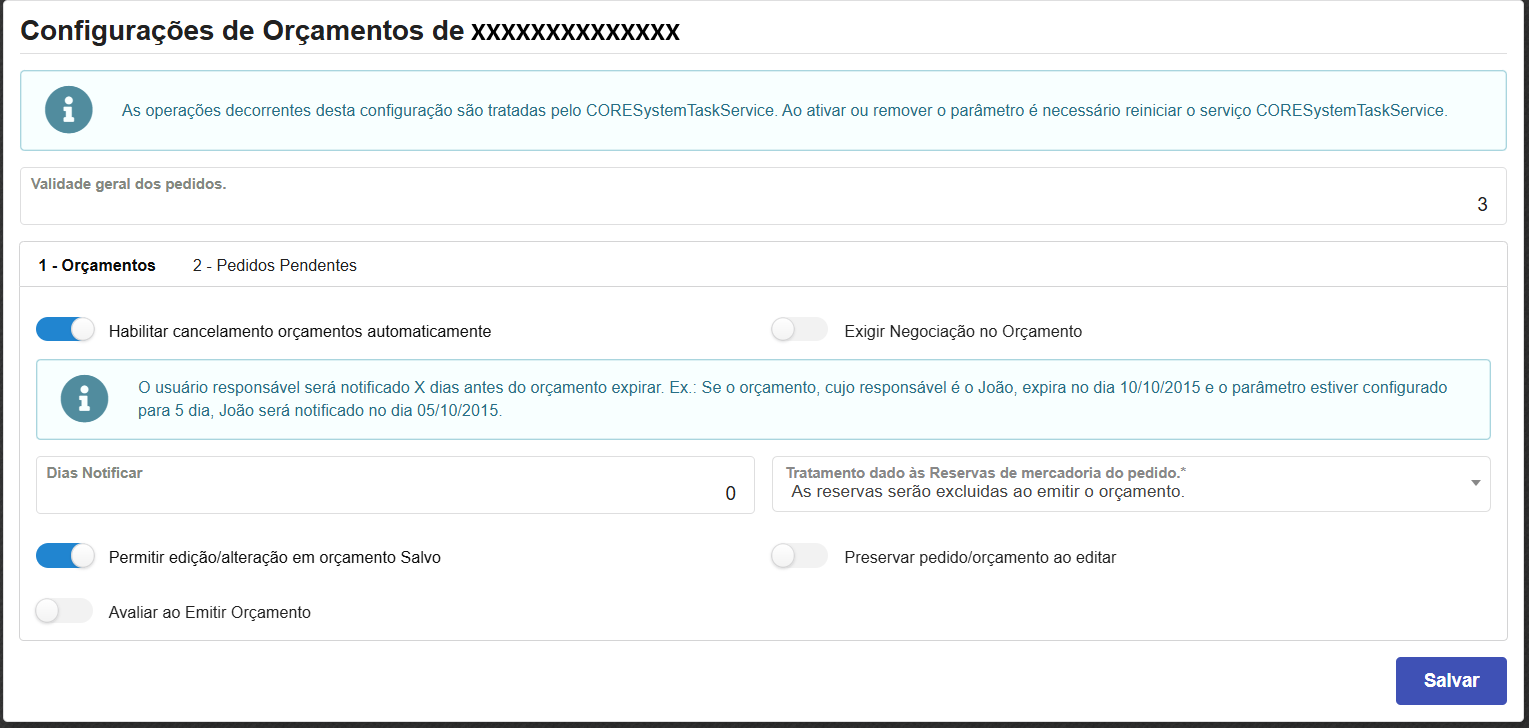This screenshot has height=728, width=1529.
Task: Click the value 3 in Validade geral field
Action: click(x=1482, y=205)
